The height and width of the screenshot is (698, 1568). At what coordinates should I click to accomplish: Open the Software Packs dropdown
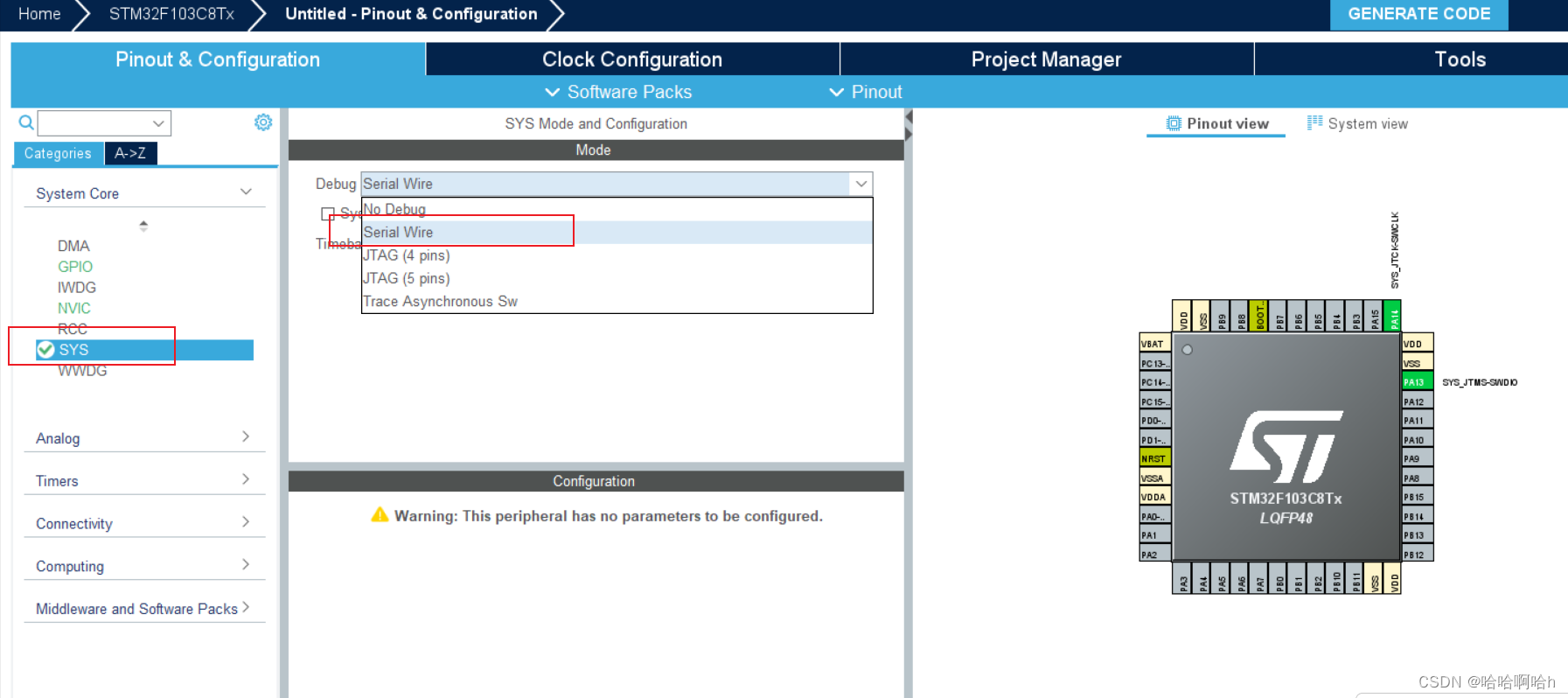tap(618, 93)
